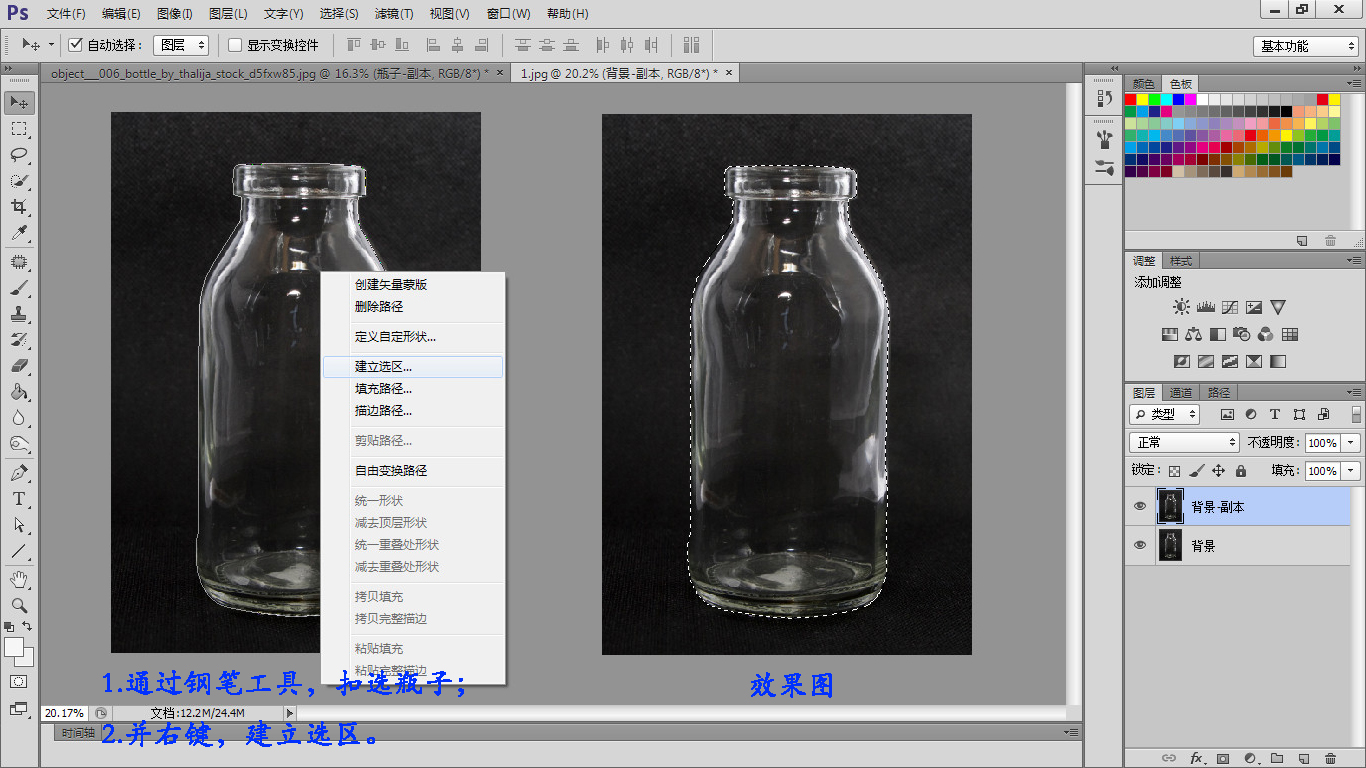1366x768 pixels.
Task: Choose 删除路径 from context menu
Action: pos(413,307)
